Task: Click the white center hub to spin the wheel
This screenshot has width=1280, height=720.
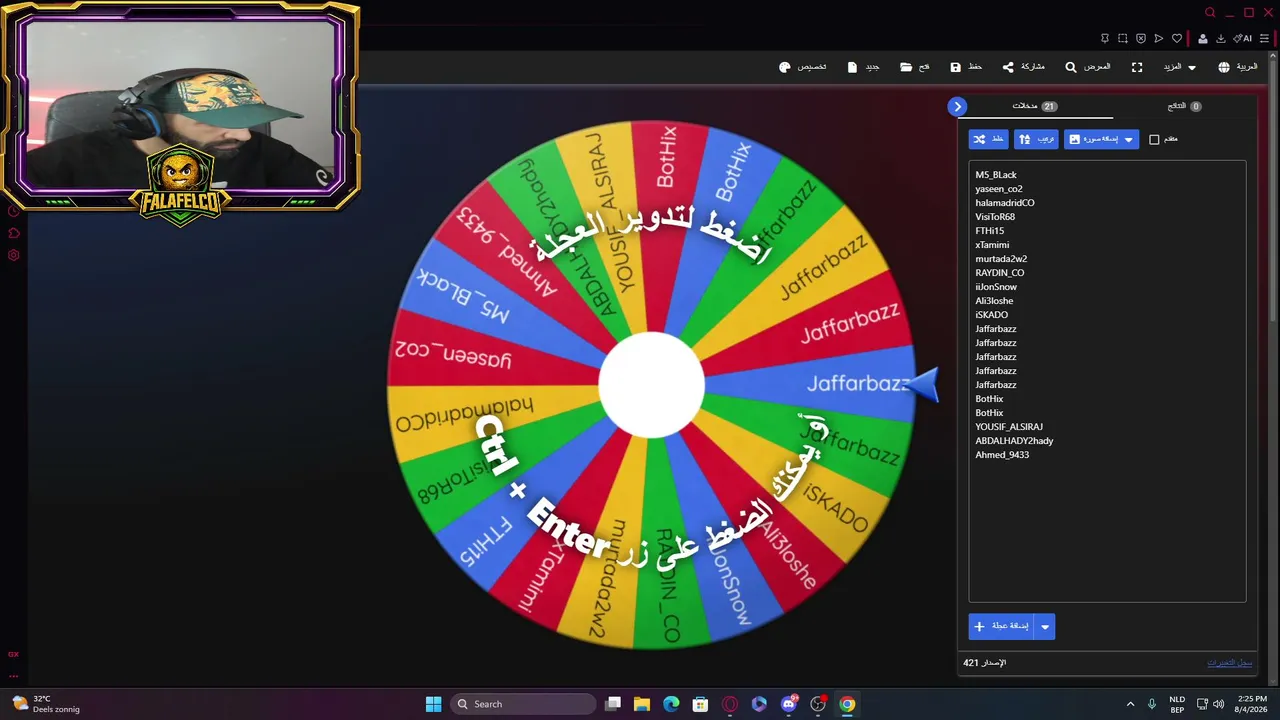Action: (x=651, y=385)
